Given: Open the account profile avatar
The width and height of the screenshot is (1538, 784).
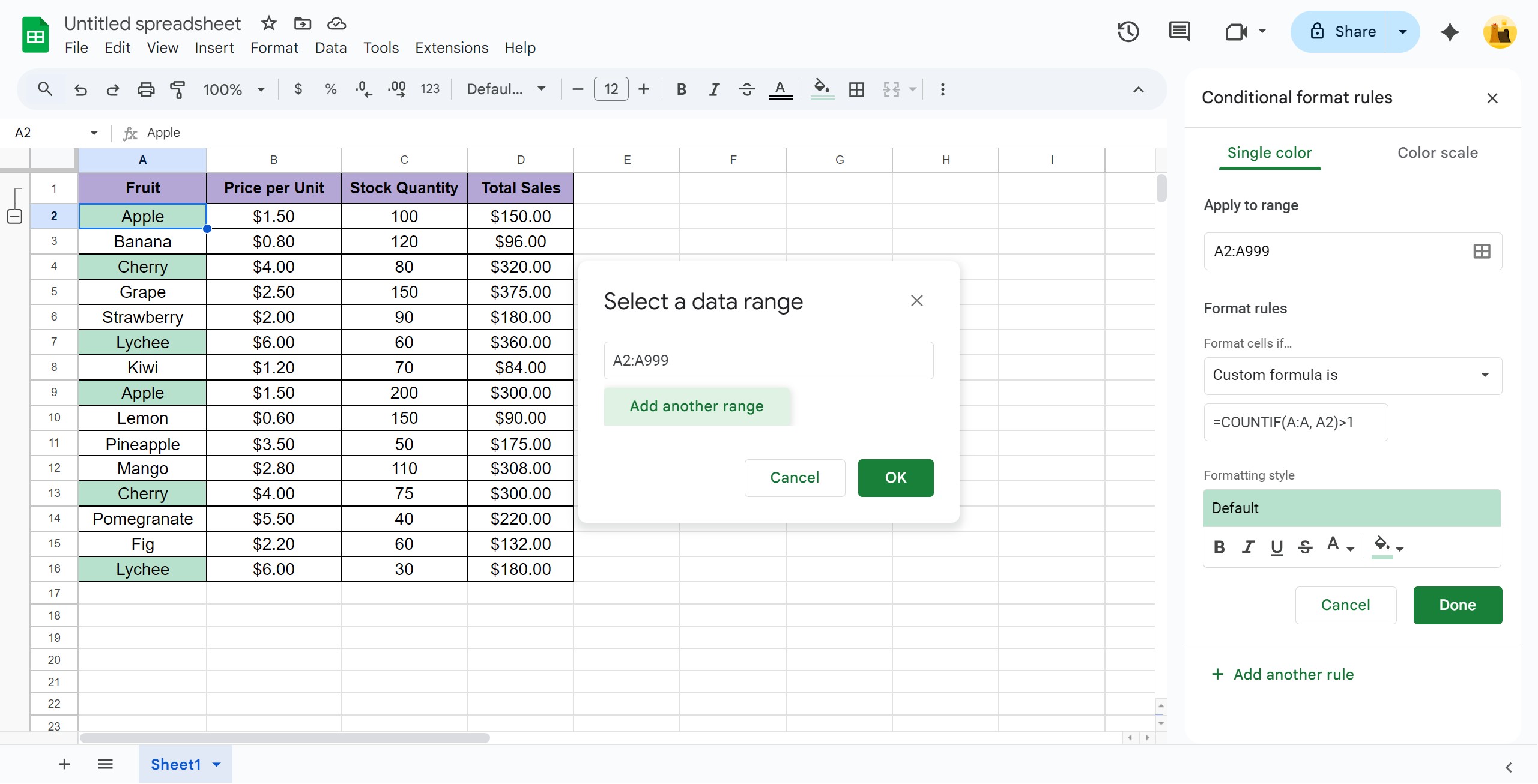Looking at the screenshot, I should [x=1500, y=32].
